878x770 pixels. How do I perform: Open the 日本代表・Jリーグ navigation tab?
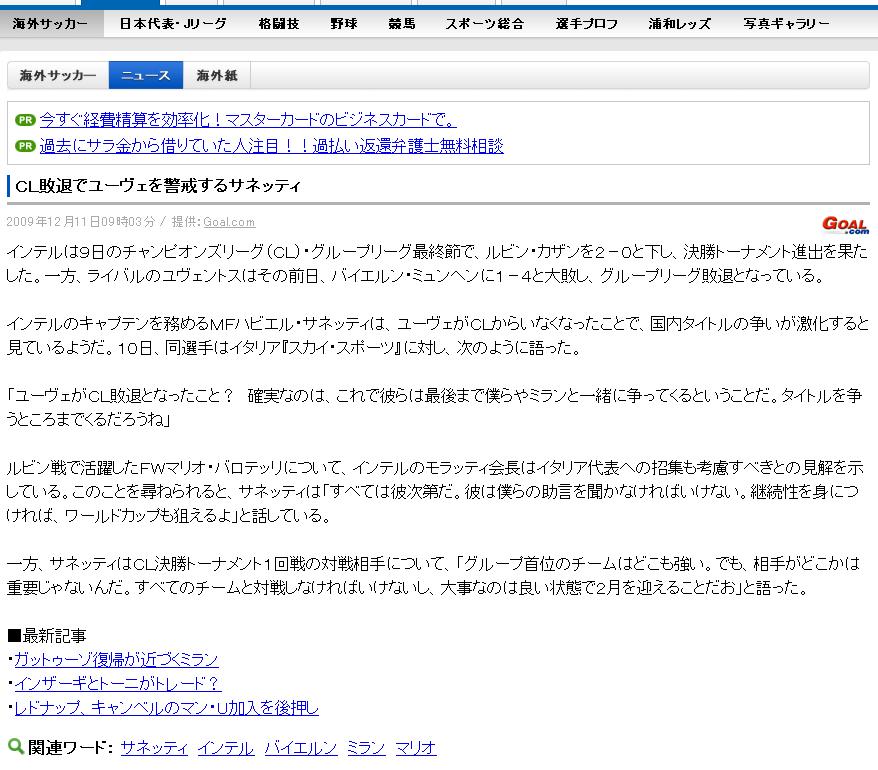(x=173, y=24)
